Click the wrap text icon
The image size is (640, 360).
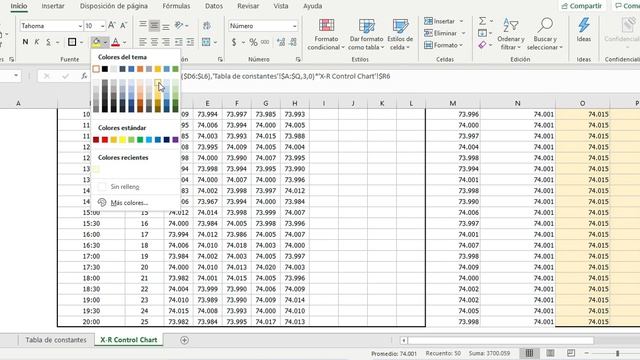point(207,25)
